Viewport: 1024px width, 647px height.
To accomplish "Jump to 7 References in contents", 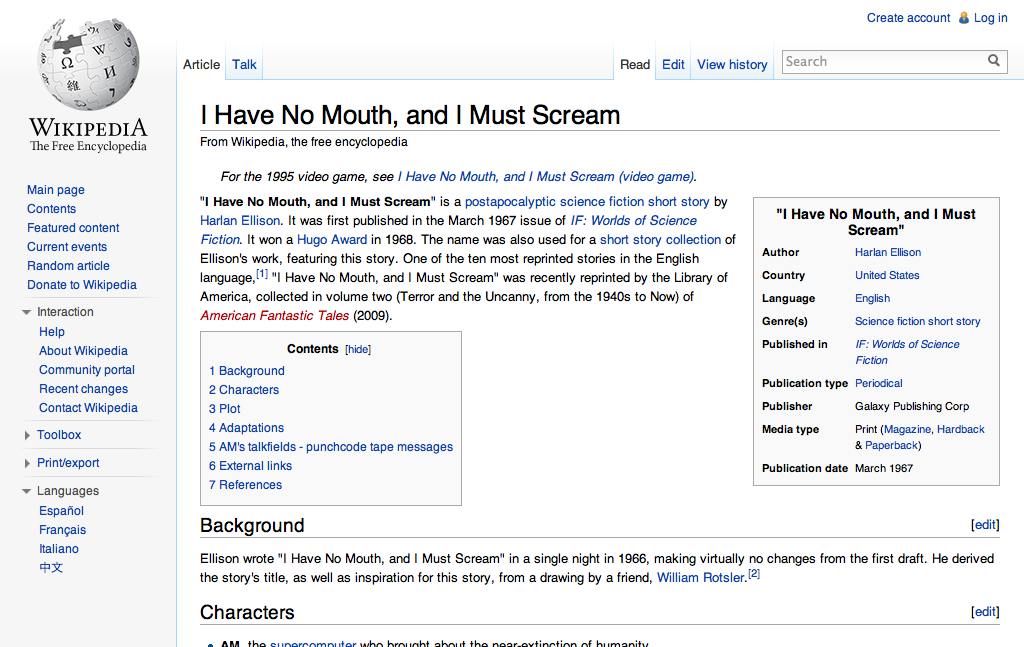I will tap(246, 484).
